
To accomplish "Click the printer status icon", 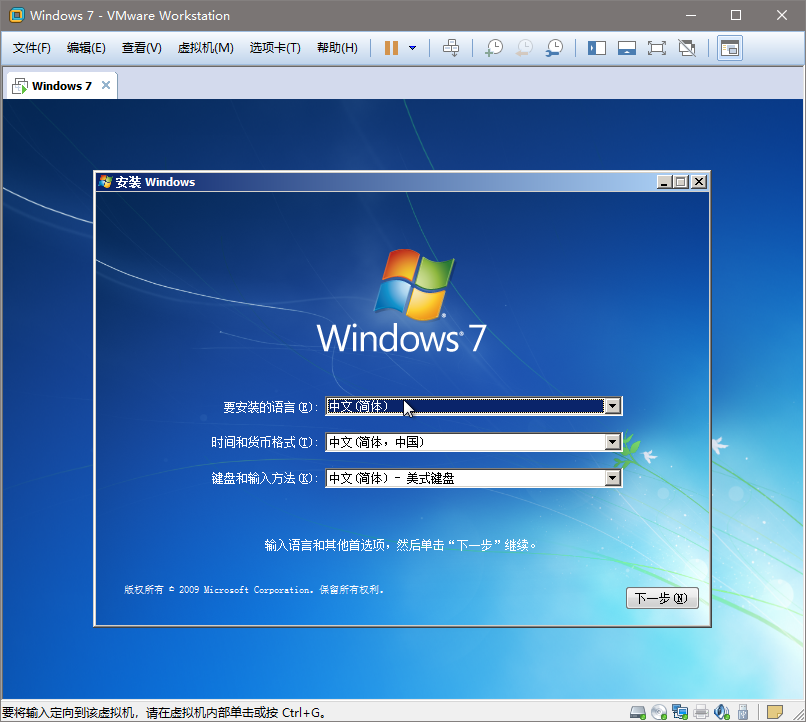I will 701,712.
